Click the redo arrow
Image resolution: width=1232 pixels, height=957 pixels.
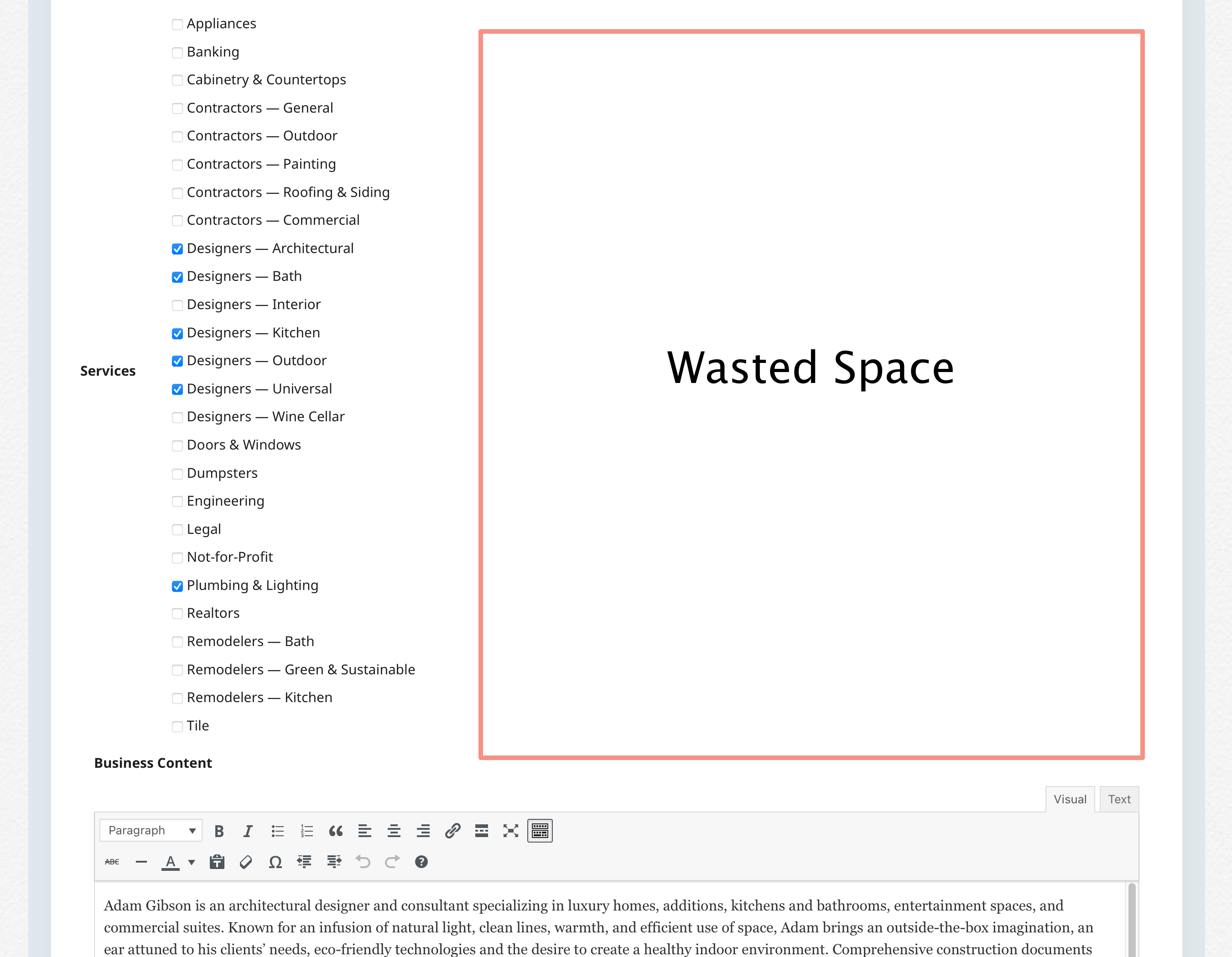coord(392,862)
